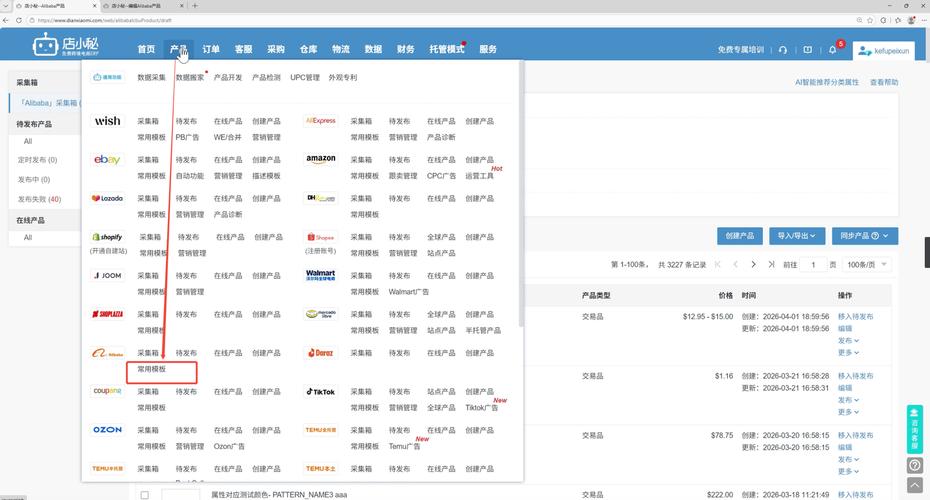Tick the 属性对应测试颜色 row checkbox
Screen dimensions: 930x500
tap(145, 495)
